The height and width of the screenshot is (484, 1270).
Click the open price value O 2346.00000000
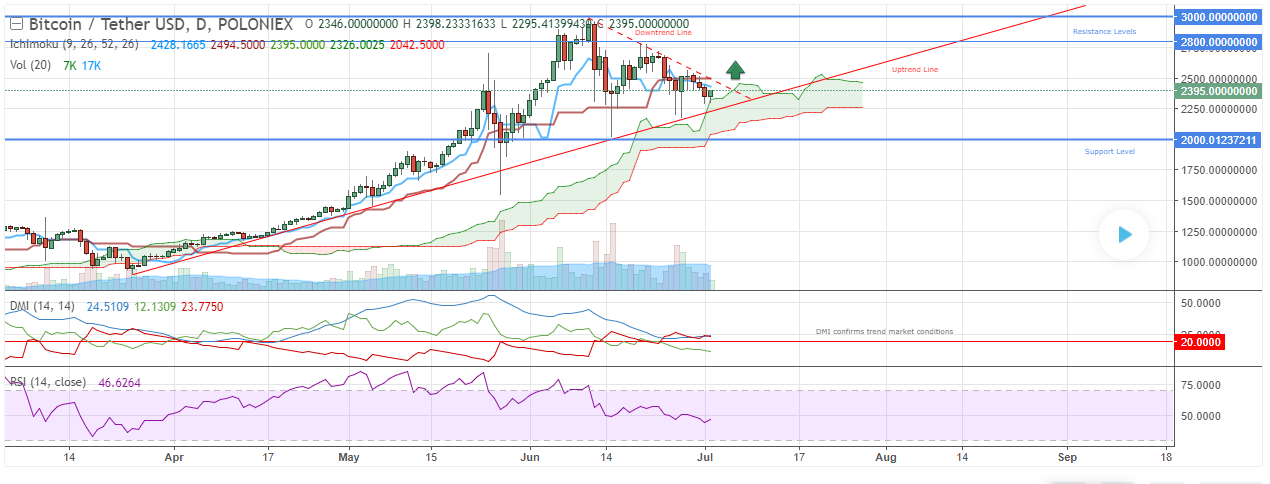(x=351, y=24)
